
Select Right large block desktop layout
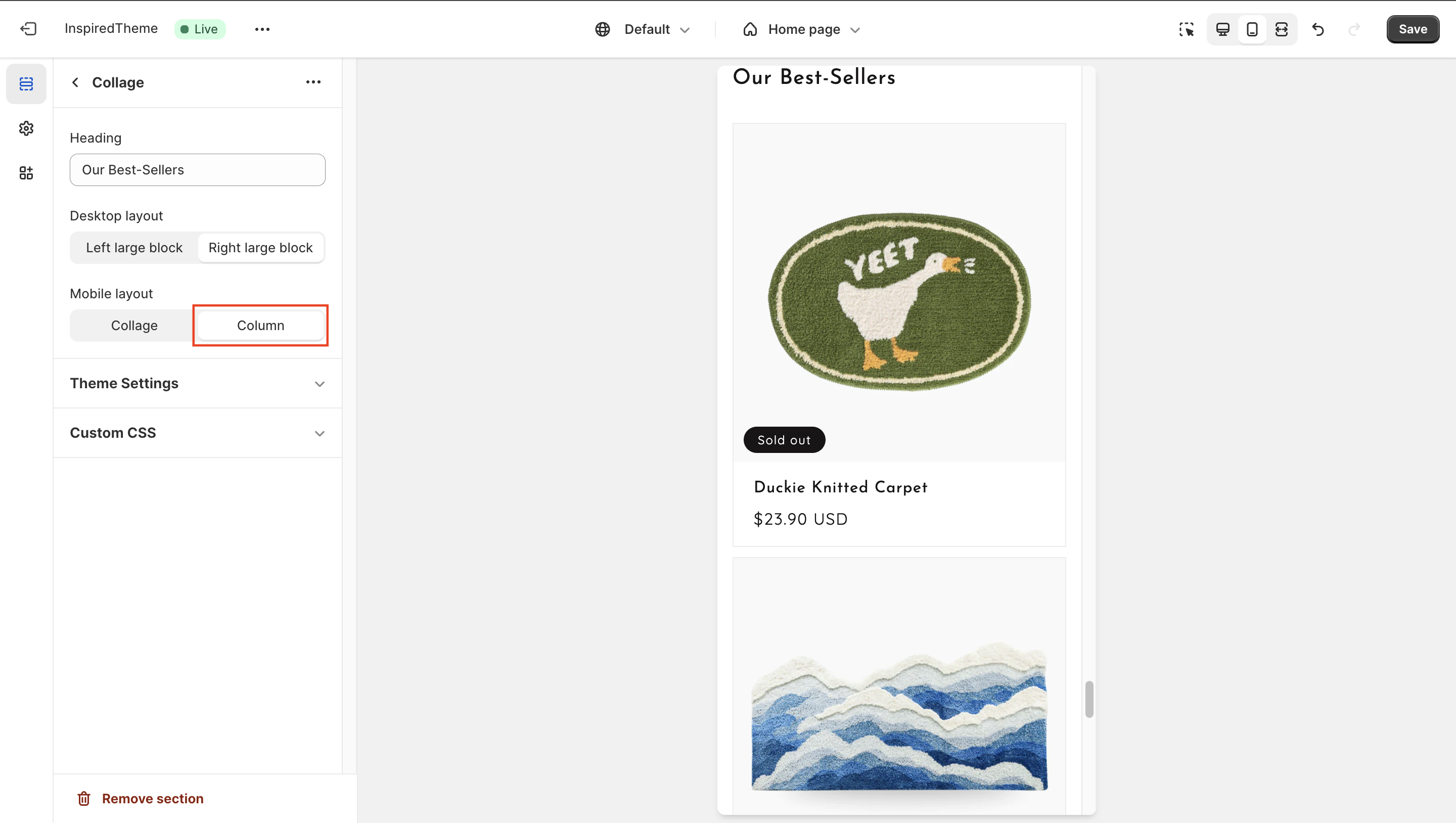pyautogui.click(x=260, y=248)
